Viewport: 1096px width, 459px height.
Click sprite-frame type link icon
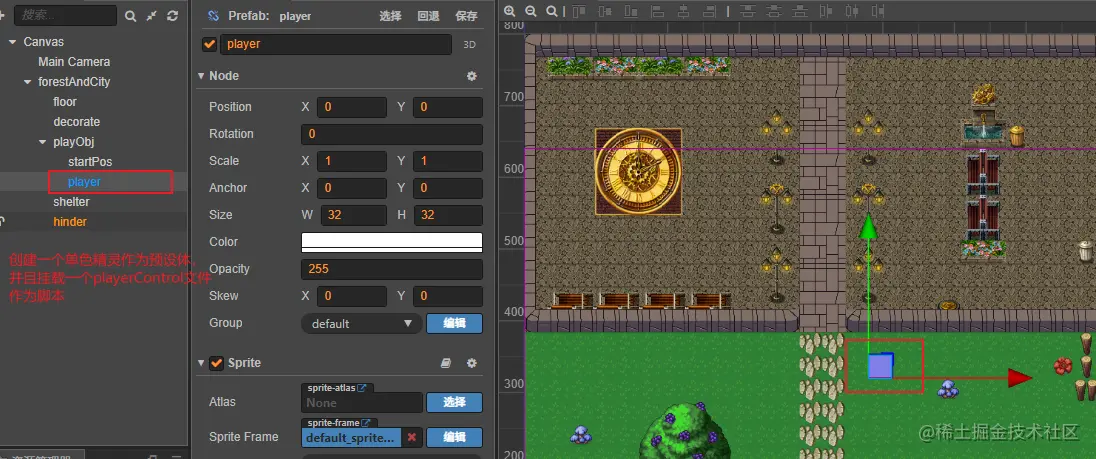pos(365,423)
